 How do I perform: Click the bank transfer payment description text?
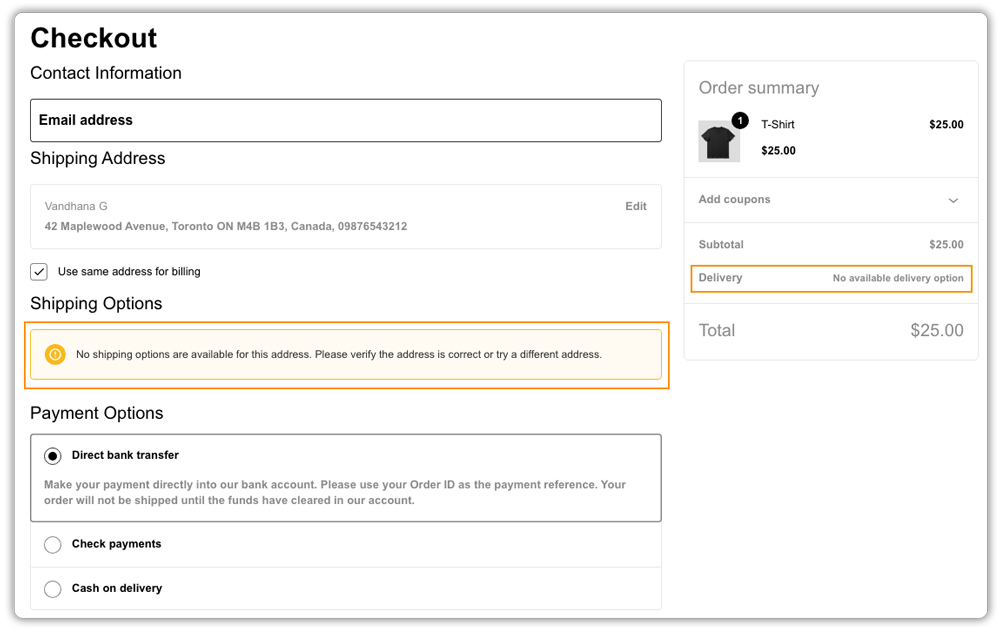click(335, 492)
